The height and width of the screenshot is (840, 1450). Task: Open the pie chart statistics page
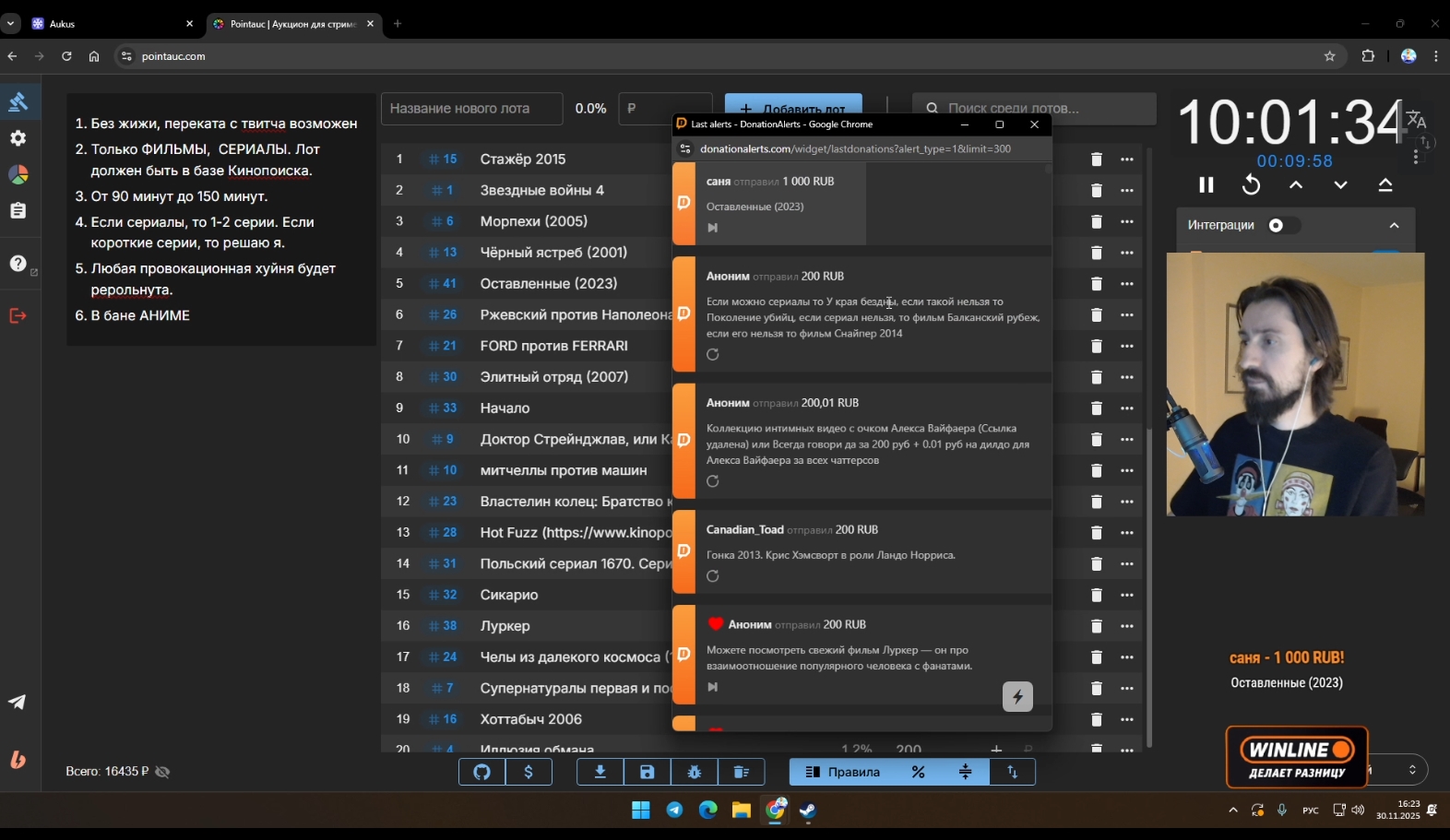[18, 174]
